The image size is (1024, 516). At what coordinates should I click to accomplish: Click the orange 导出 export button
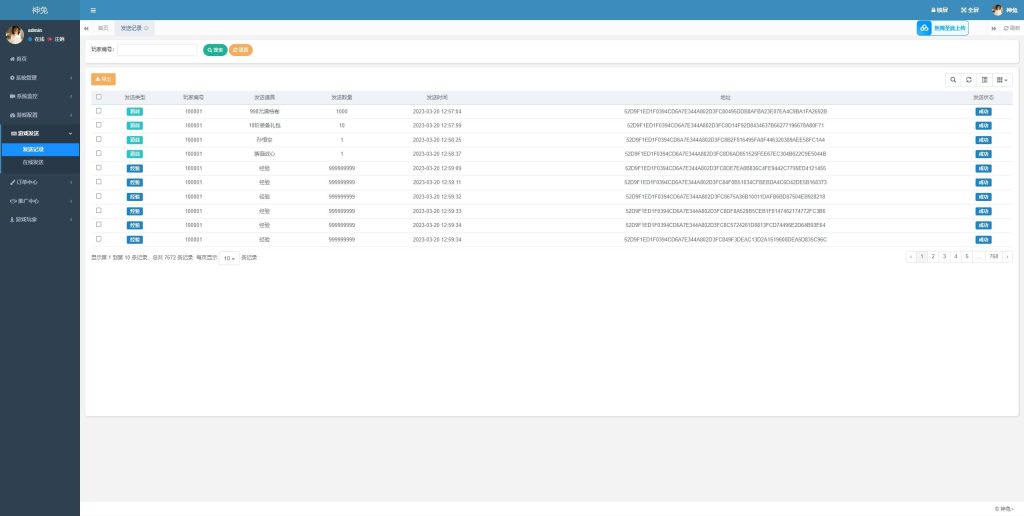103,79
